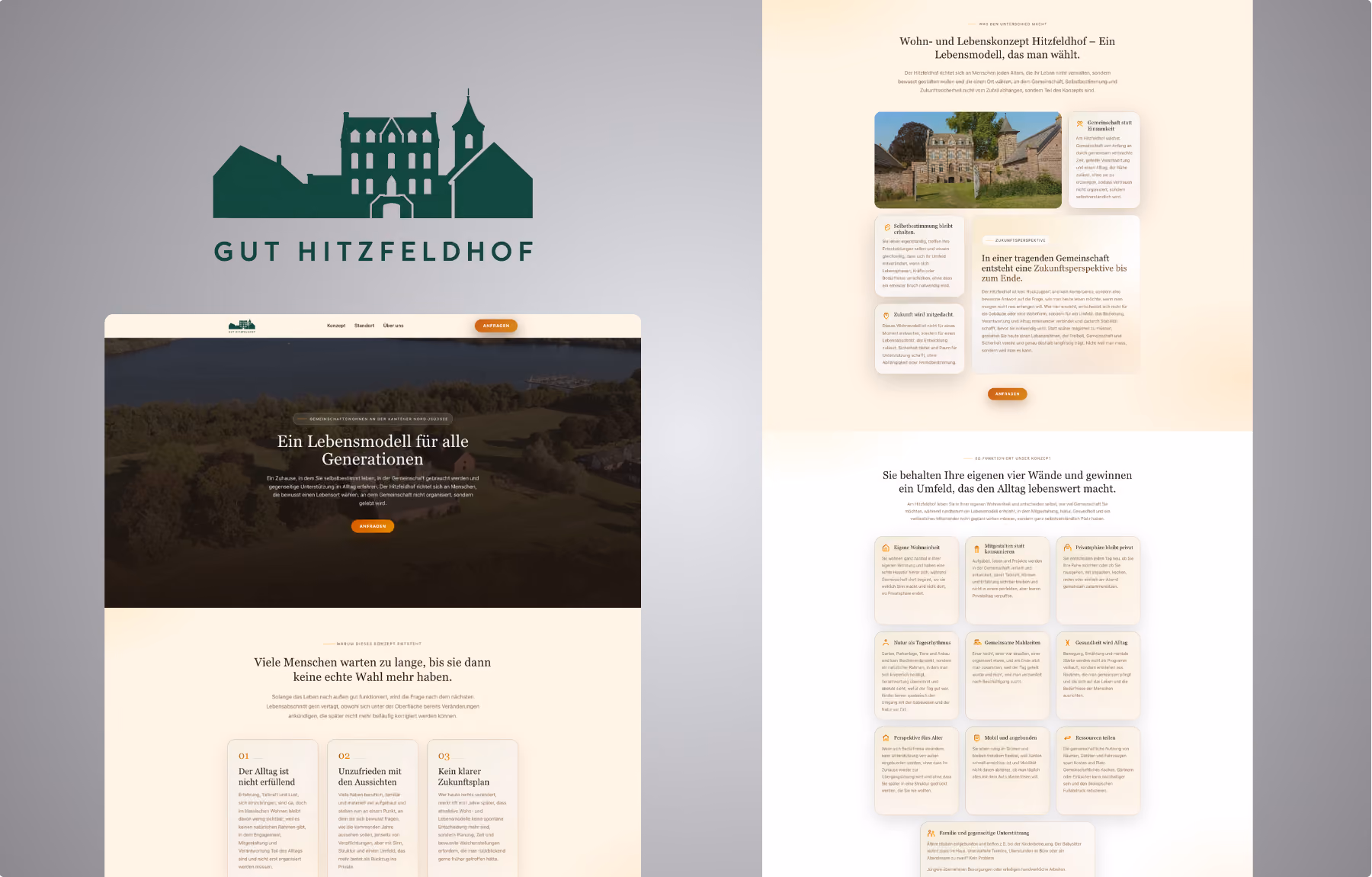The image size is (1372, 877).
Task: Click the Anfragen button in the navigation bar
Action: (x=496, y=326)
